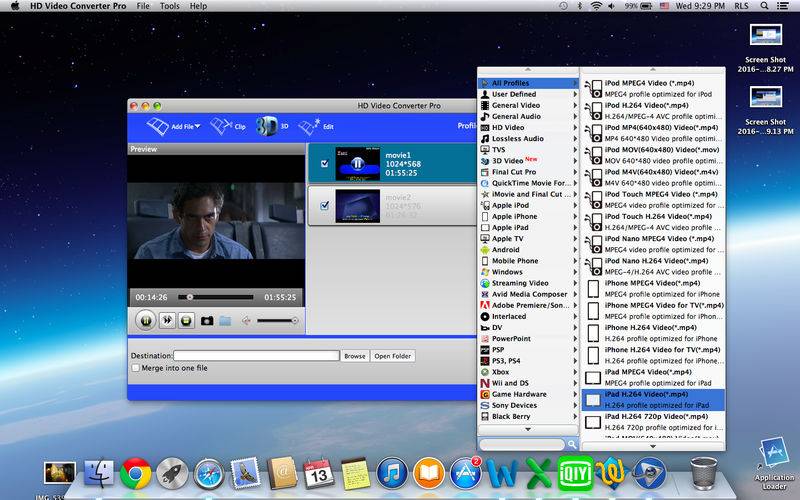
Task: Expand the Android category
Action: 528,249
